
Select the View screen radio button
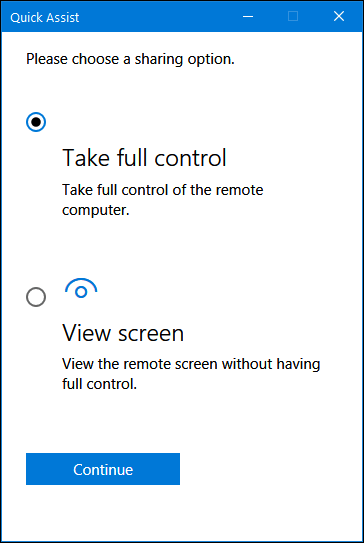pyautogui.click(x=36, y=297)
